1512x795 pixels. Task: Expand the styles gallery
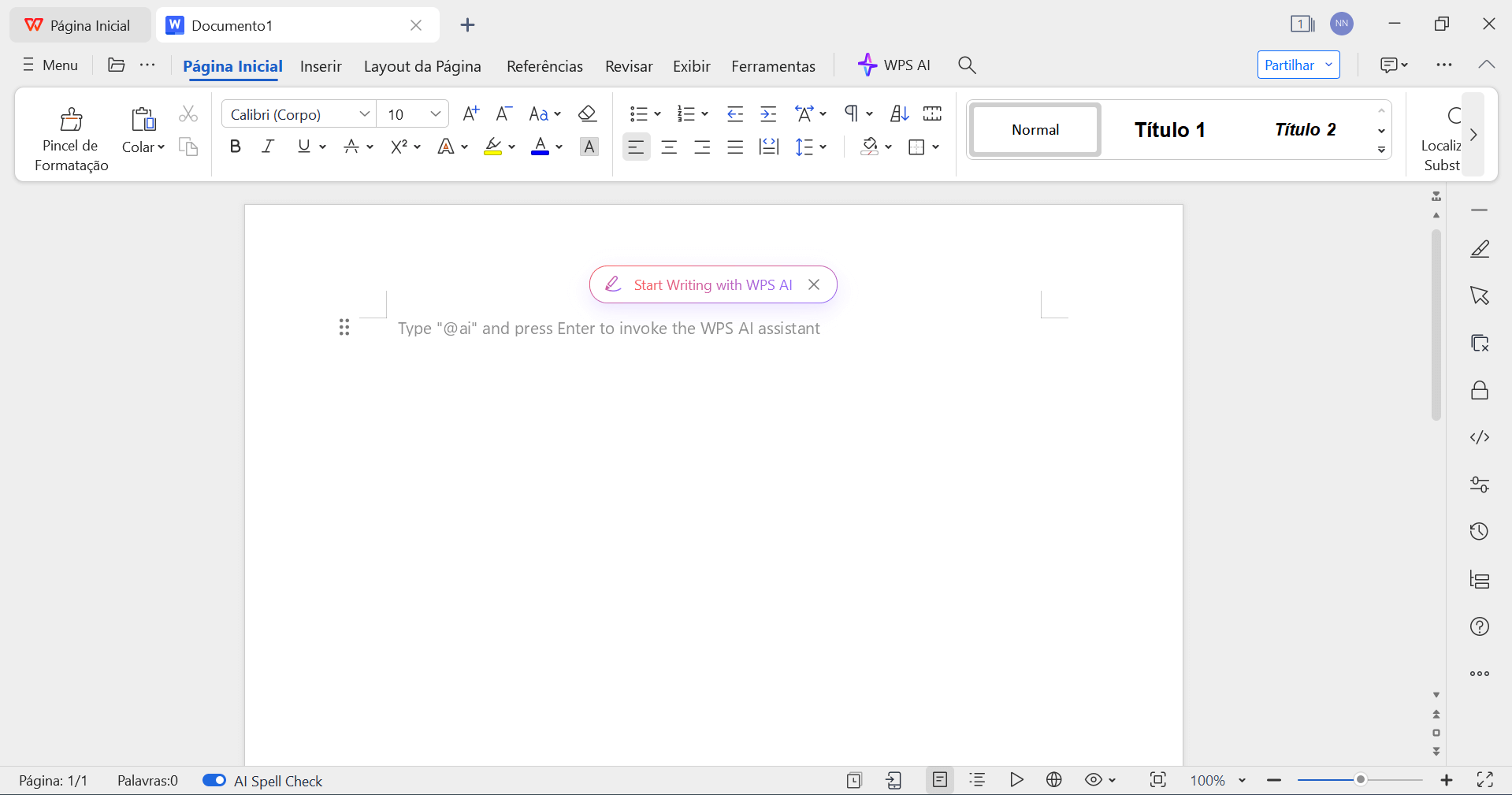pyautogui.click(x=1381, y=150)
